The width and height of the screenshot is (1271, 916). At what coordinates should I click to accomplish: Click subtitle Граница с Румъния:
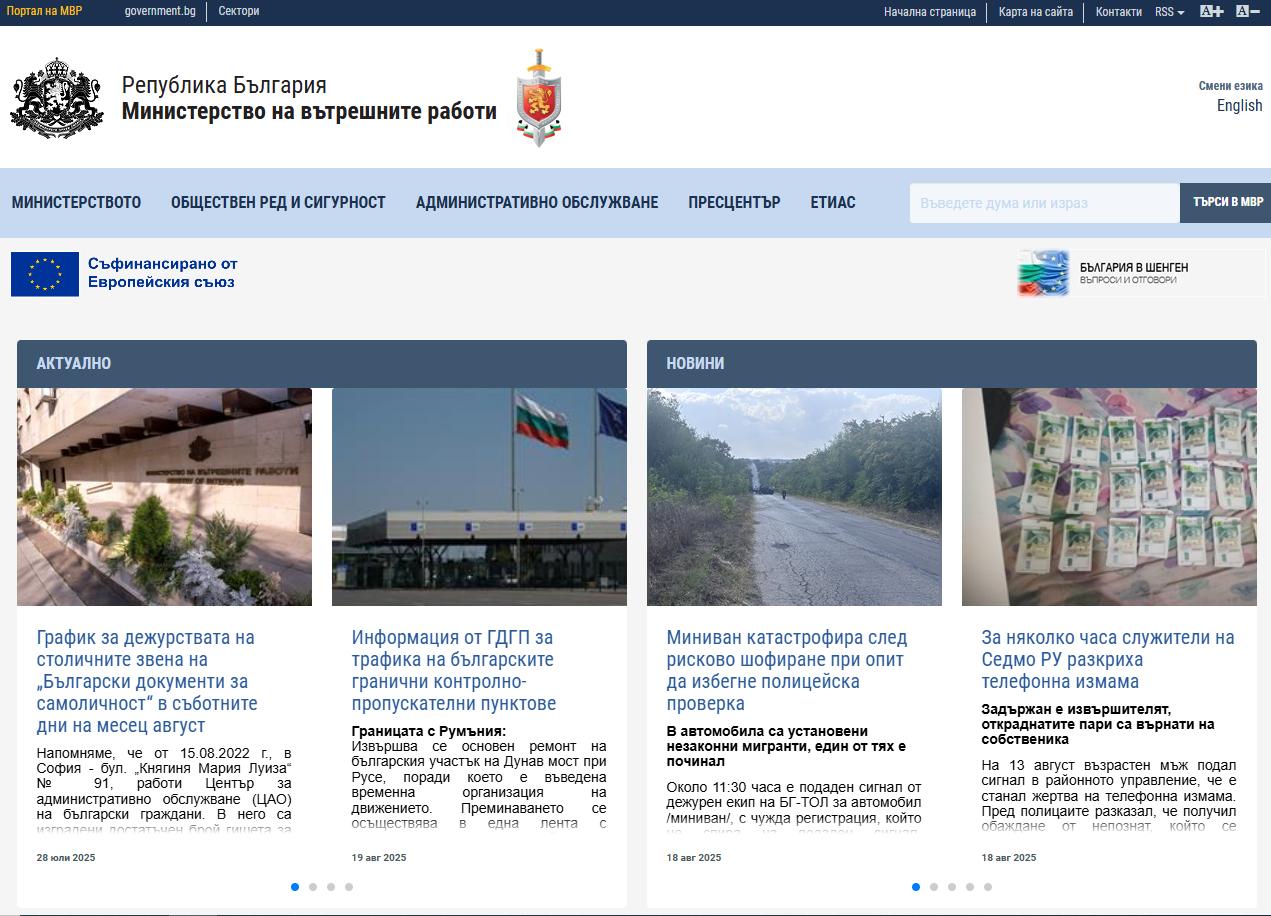pos(429,731)
